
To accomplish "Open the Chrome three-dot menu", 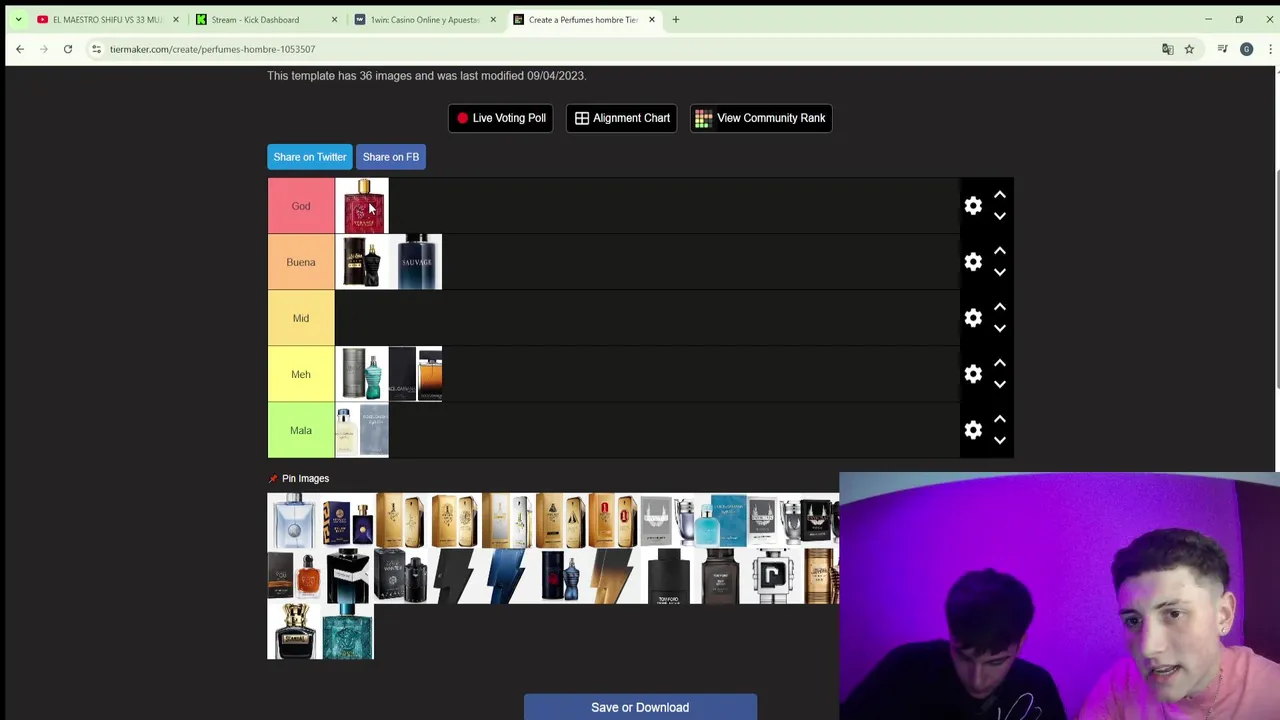I will pyautogui.click(x=1270, y=49).
